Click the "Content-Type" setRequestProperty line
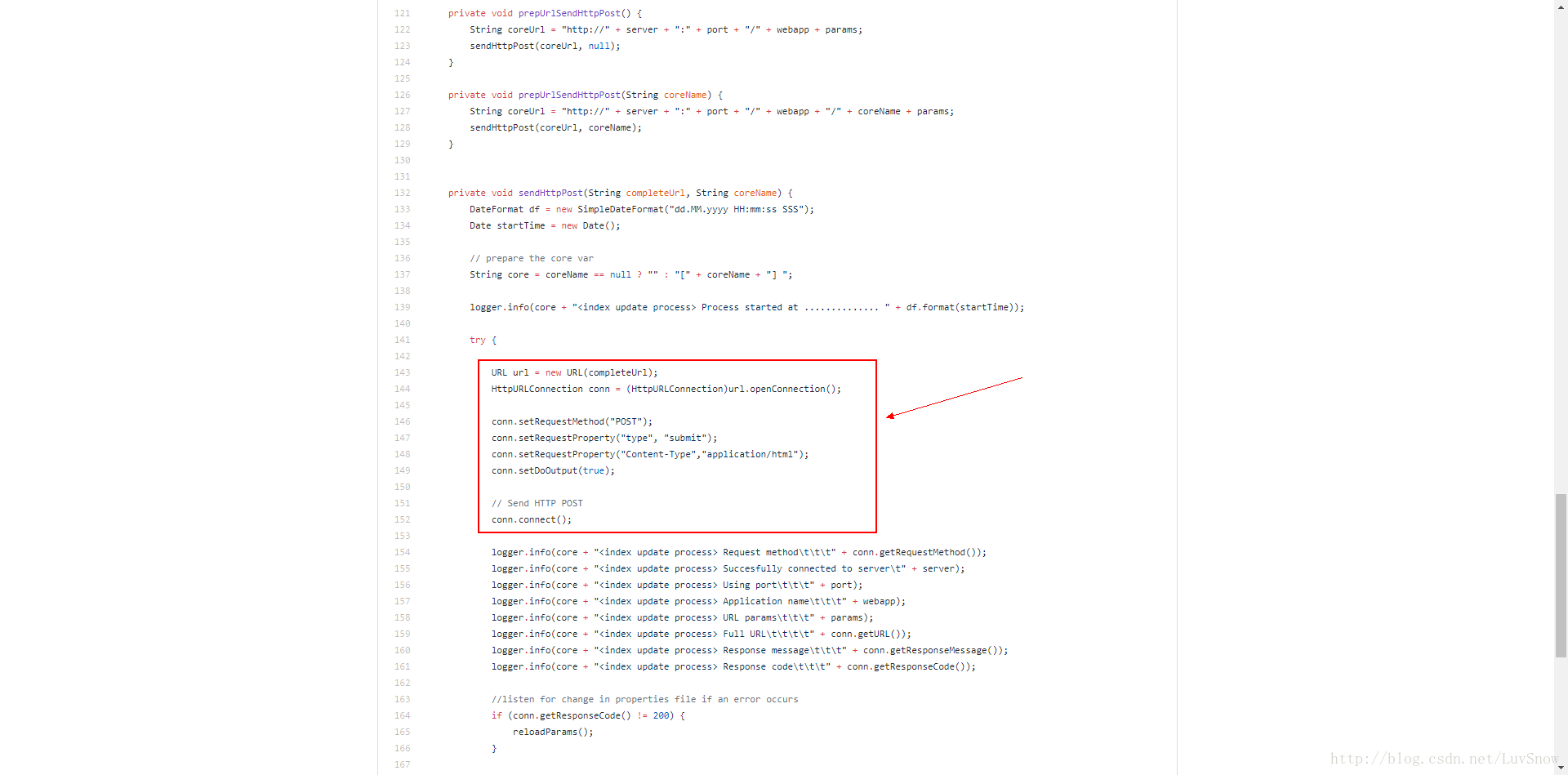This screenshot has width=1568, height=775. tap(650, 454)
